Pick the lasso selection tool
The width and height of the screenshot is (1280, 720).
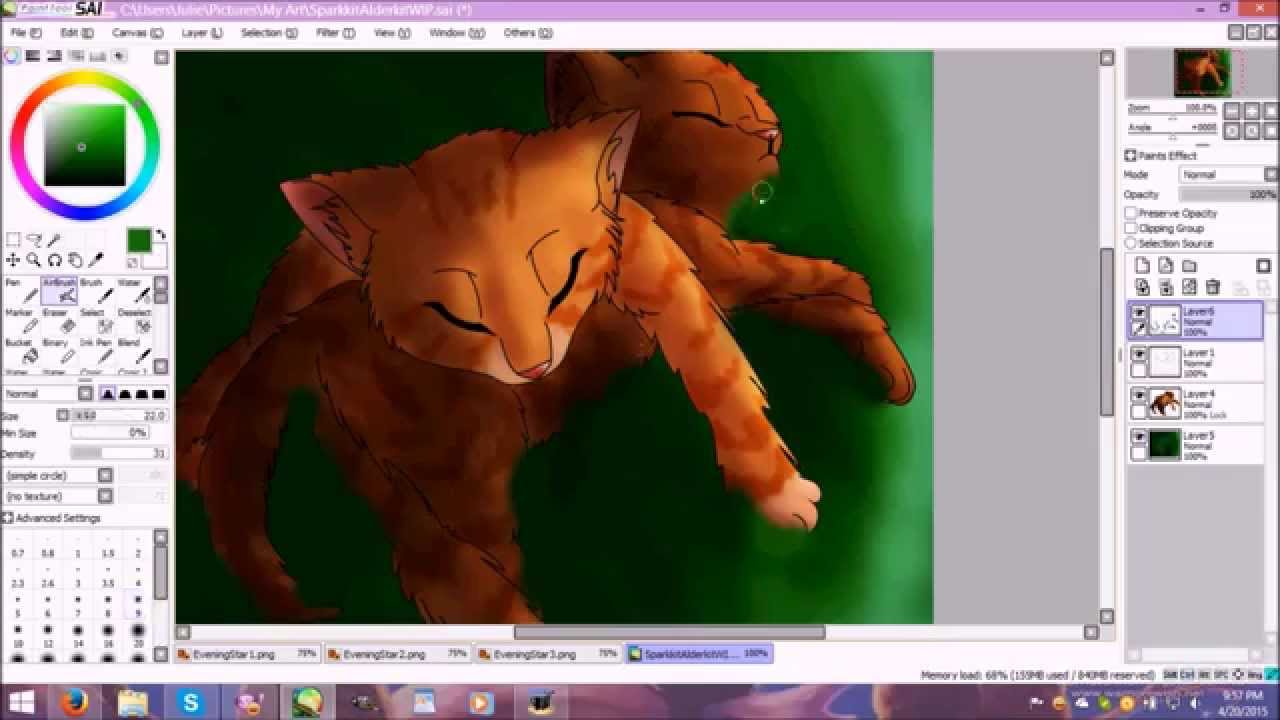click(34, 240)
